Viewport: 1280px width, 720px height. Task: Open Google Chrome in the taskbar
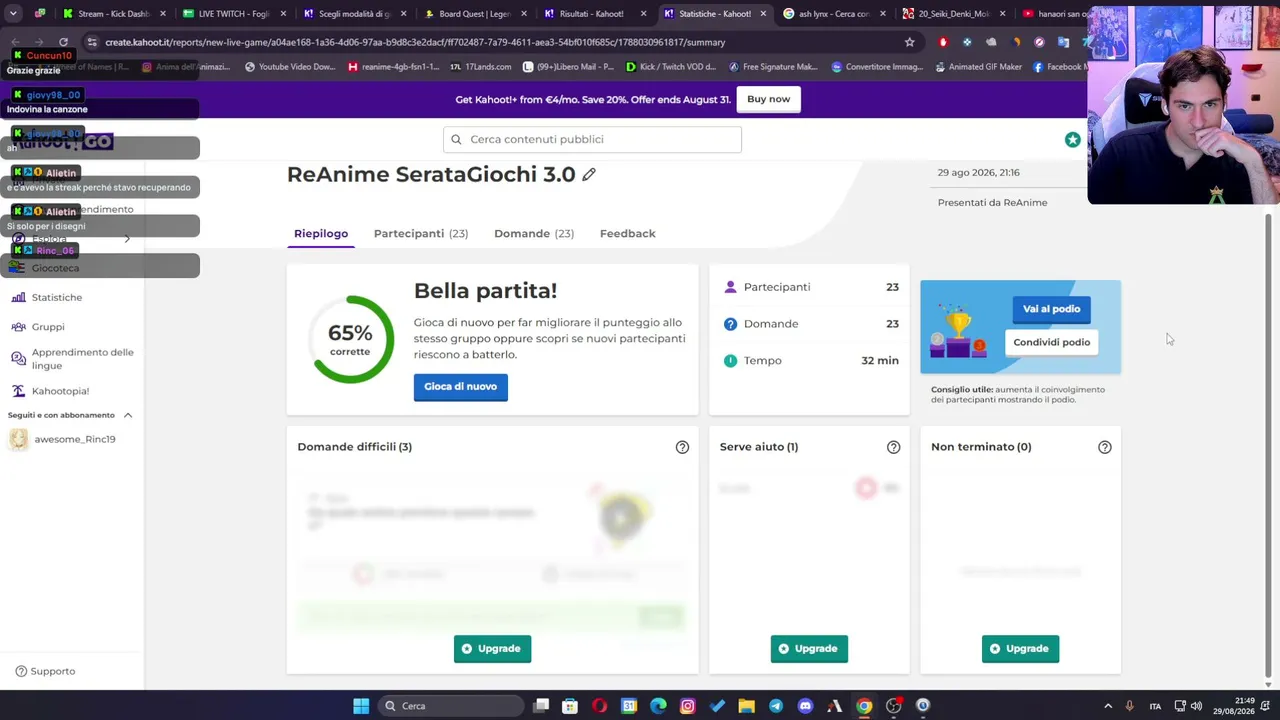pos(864,706)
